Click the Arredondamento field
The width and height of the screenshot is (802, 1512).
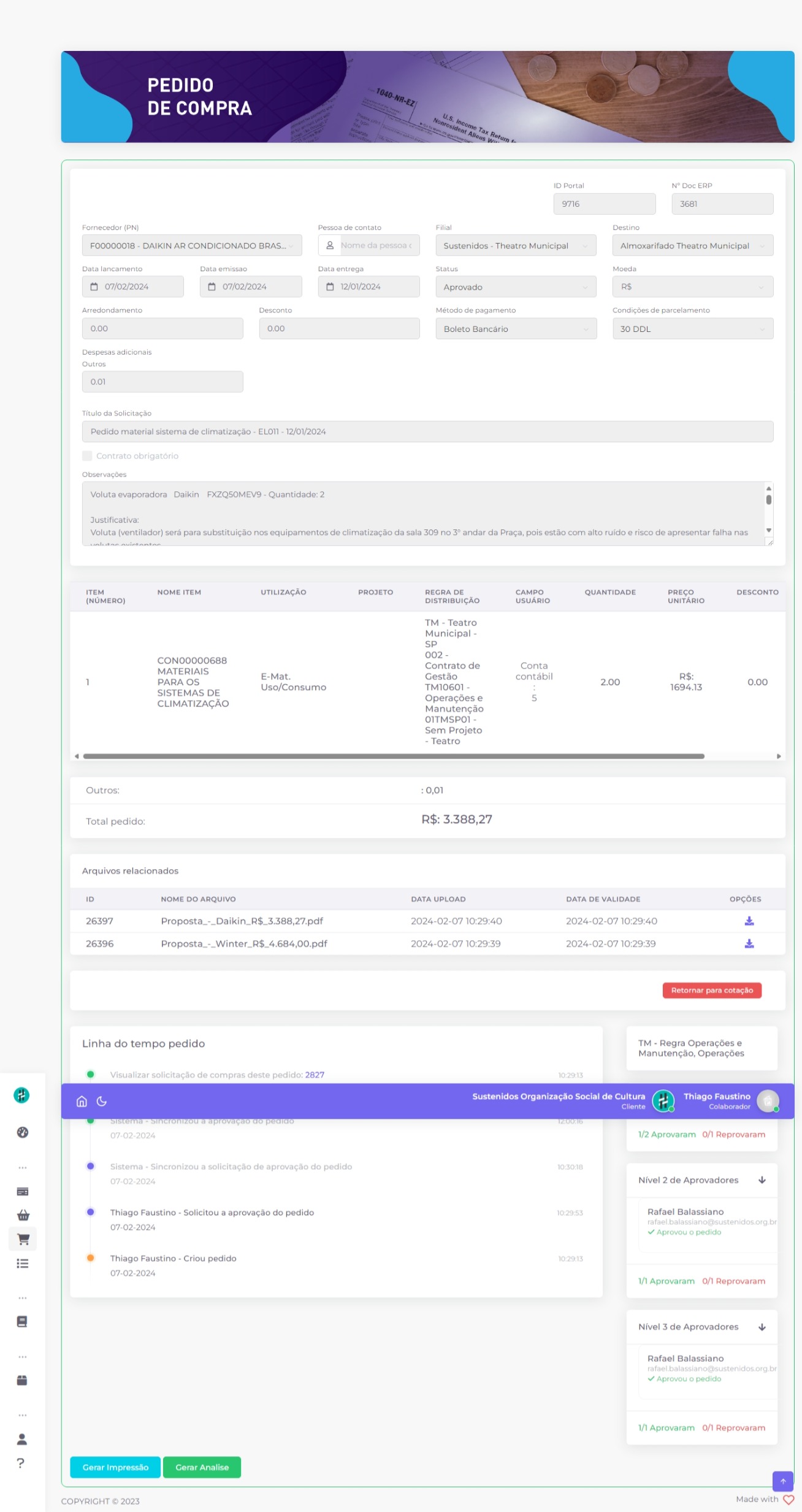tap(162, 328)
